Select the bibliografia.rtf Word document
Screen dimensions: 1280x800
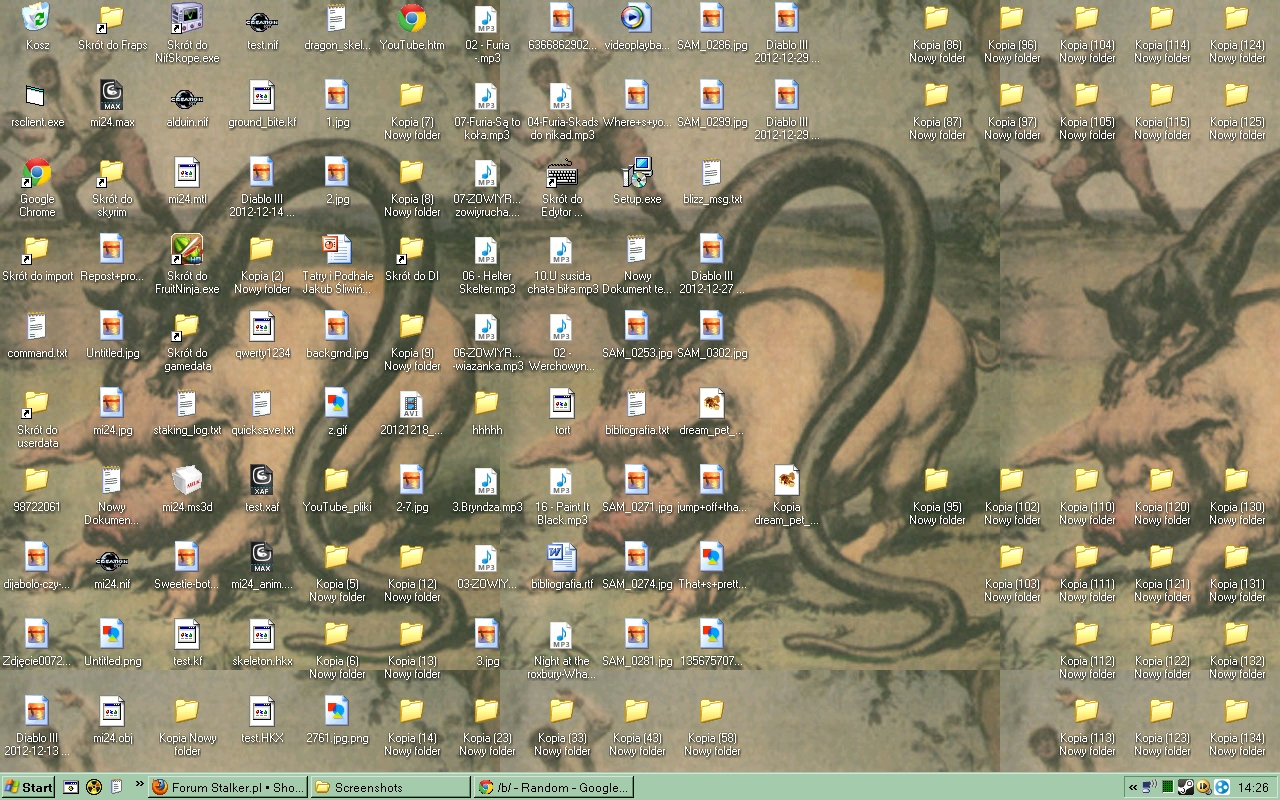click(x=561, y=557)
